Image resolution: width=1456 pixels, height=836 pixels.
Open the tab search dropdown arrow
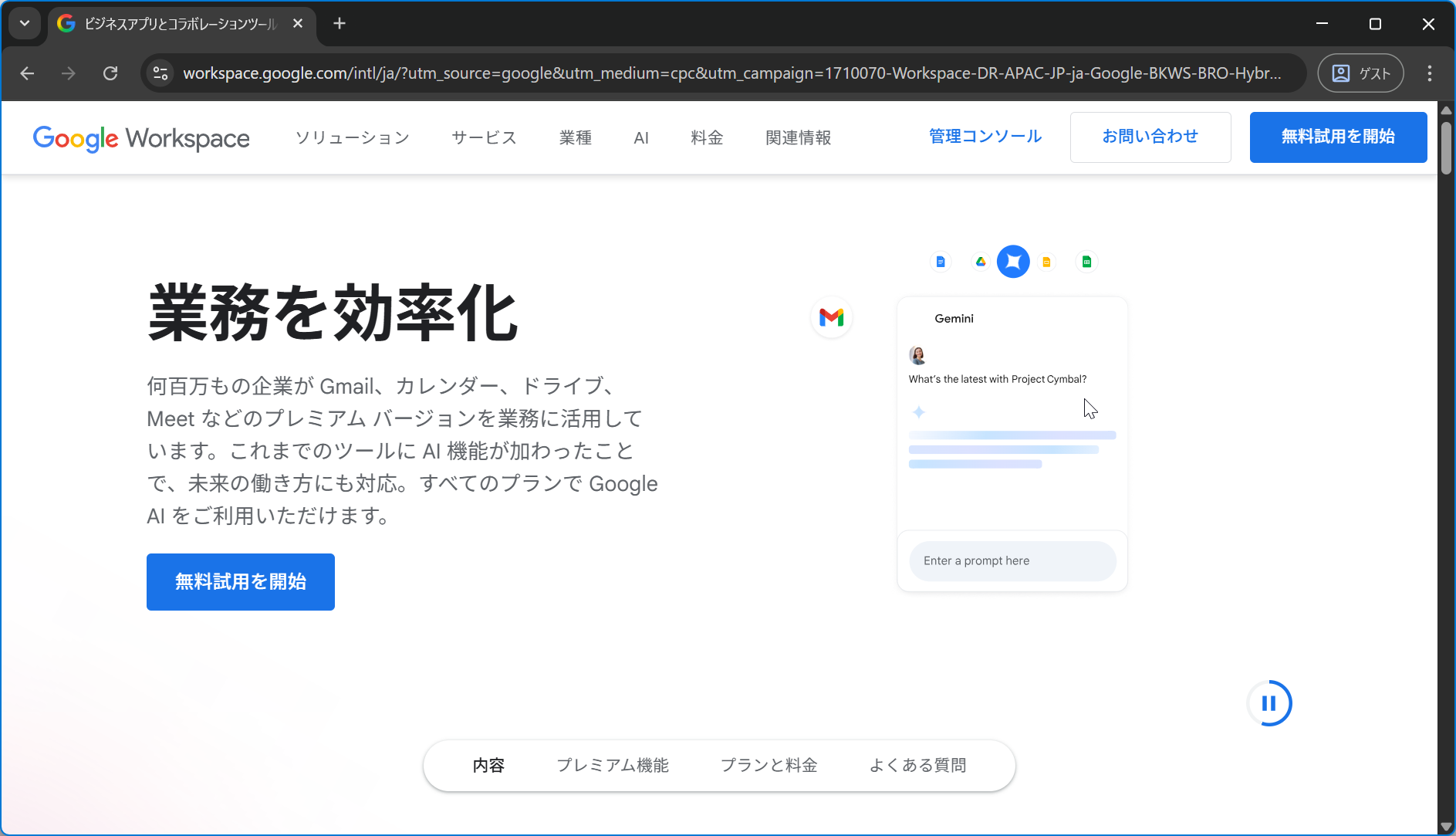[x=25, y=23]
